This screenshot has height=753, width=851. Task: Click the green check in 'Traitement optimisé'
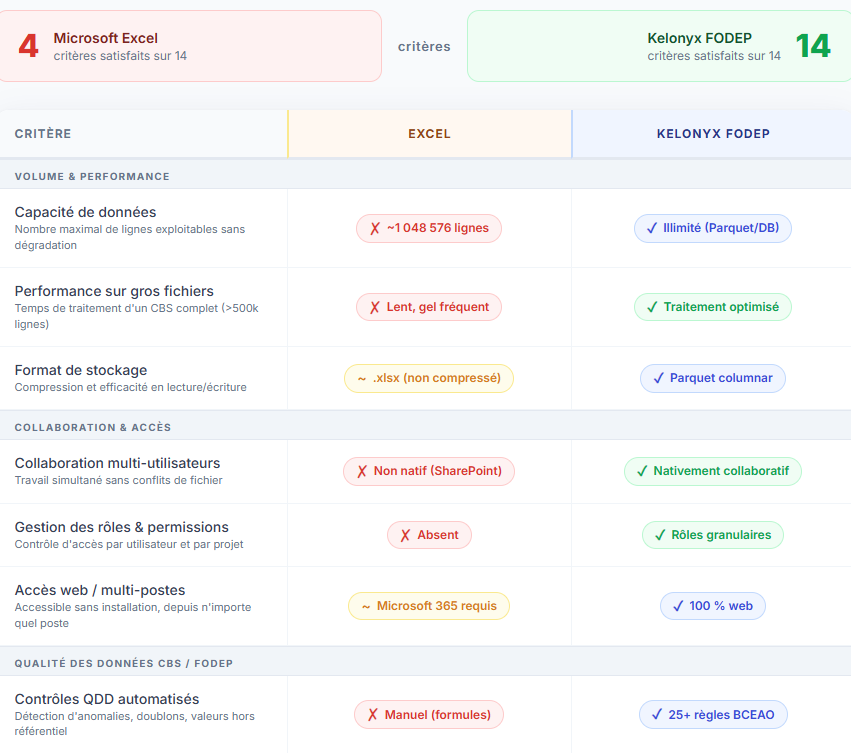click(x=652, y=307)
